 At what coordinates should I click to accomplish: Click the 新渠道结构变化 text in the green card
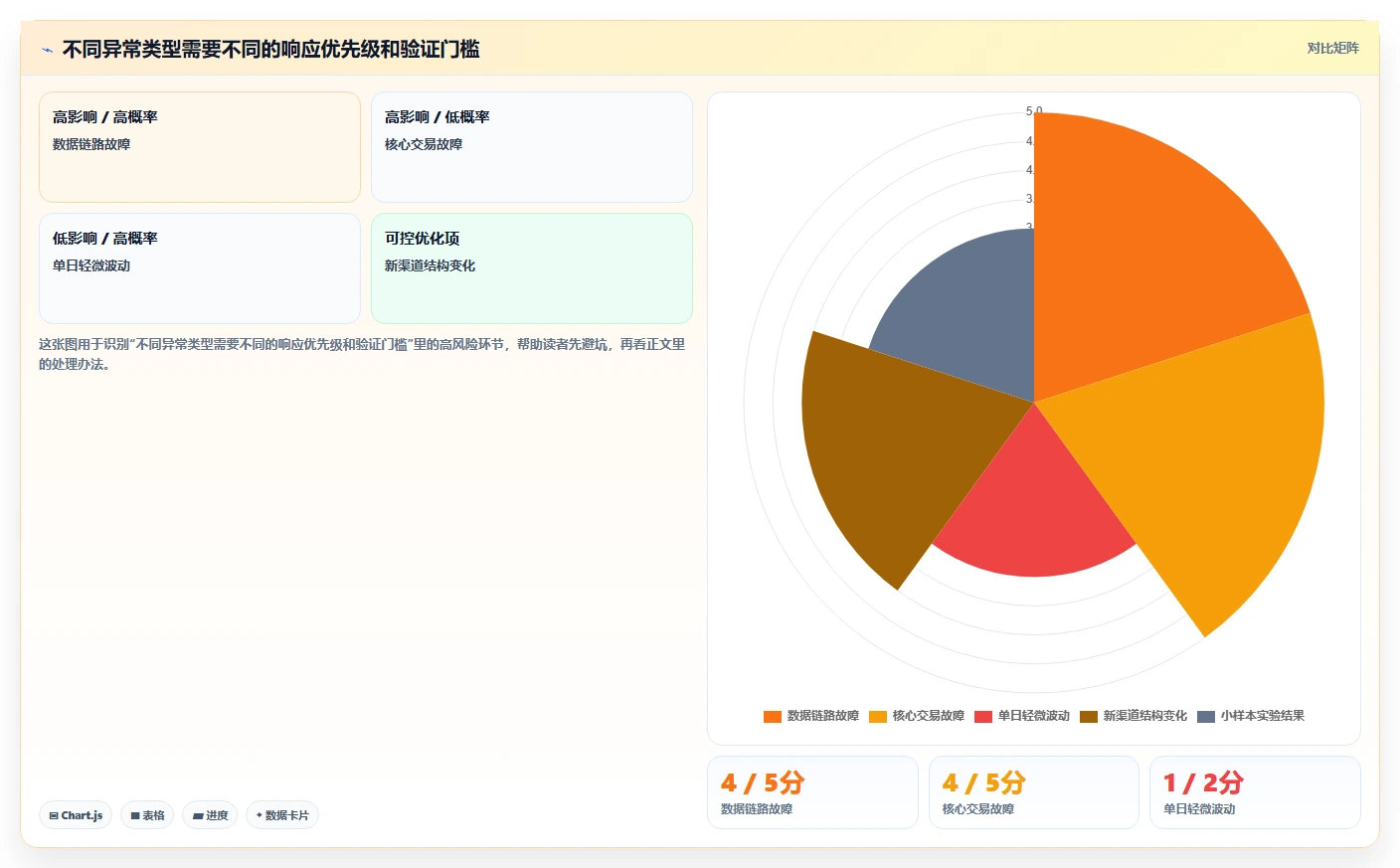[430, 265]
